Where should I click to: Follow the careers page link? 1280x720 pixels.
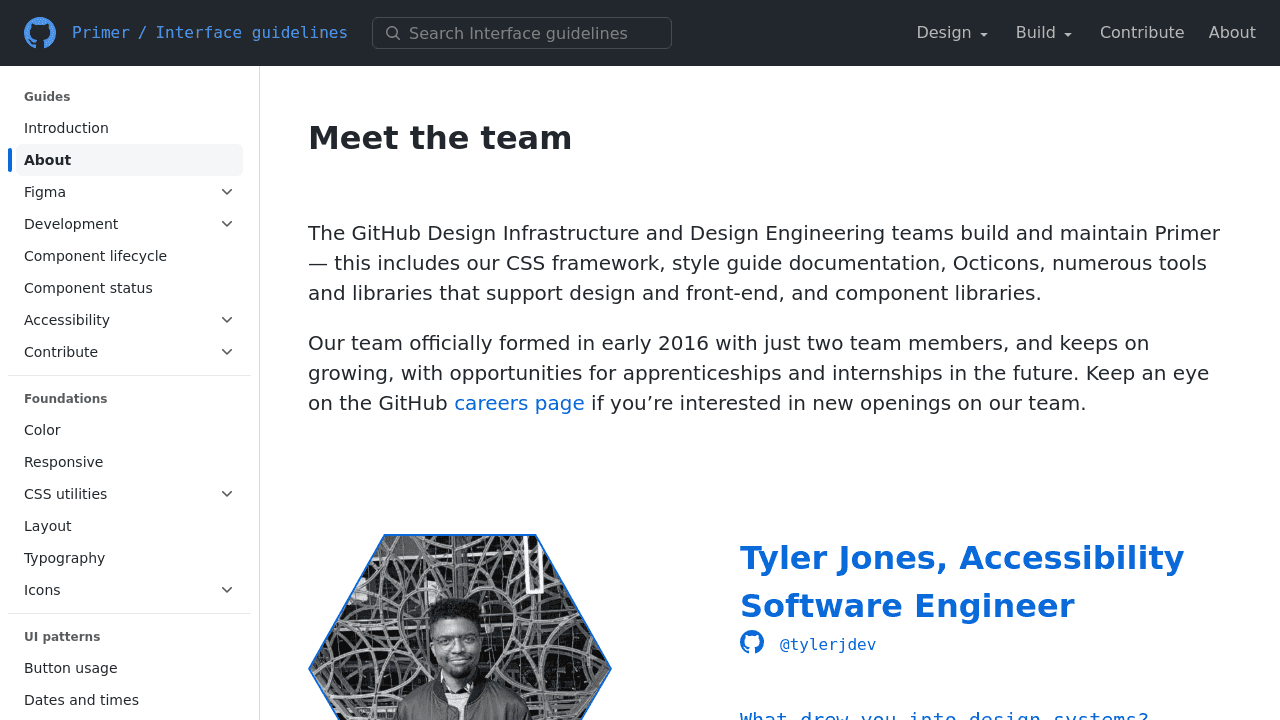pyautogui.click(x=519, y=403)
